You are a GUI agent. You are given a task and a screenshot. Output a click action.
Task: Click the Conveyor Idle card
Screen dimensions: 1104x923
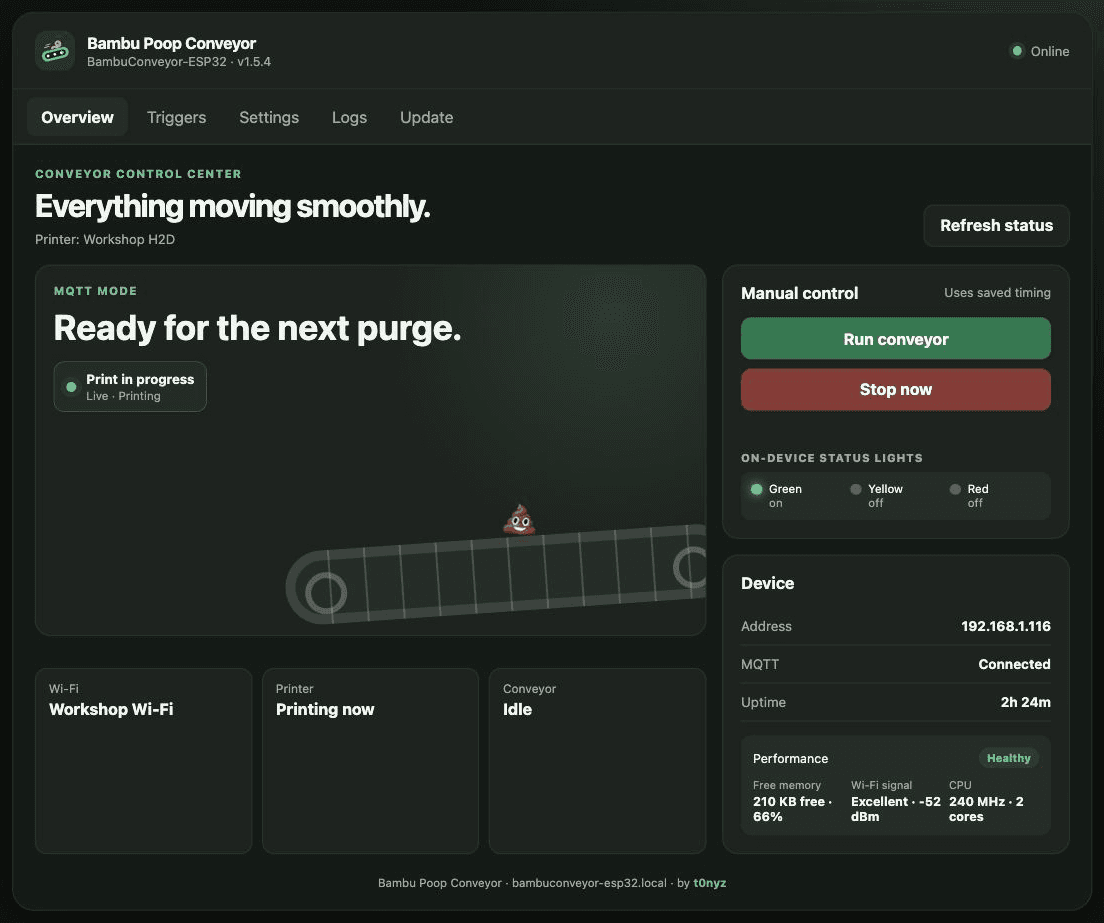[597, 761]
